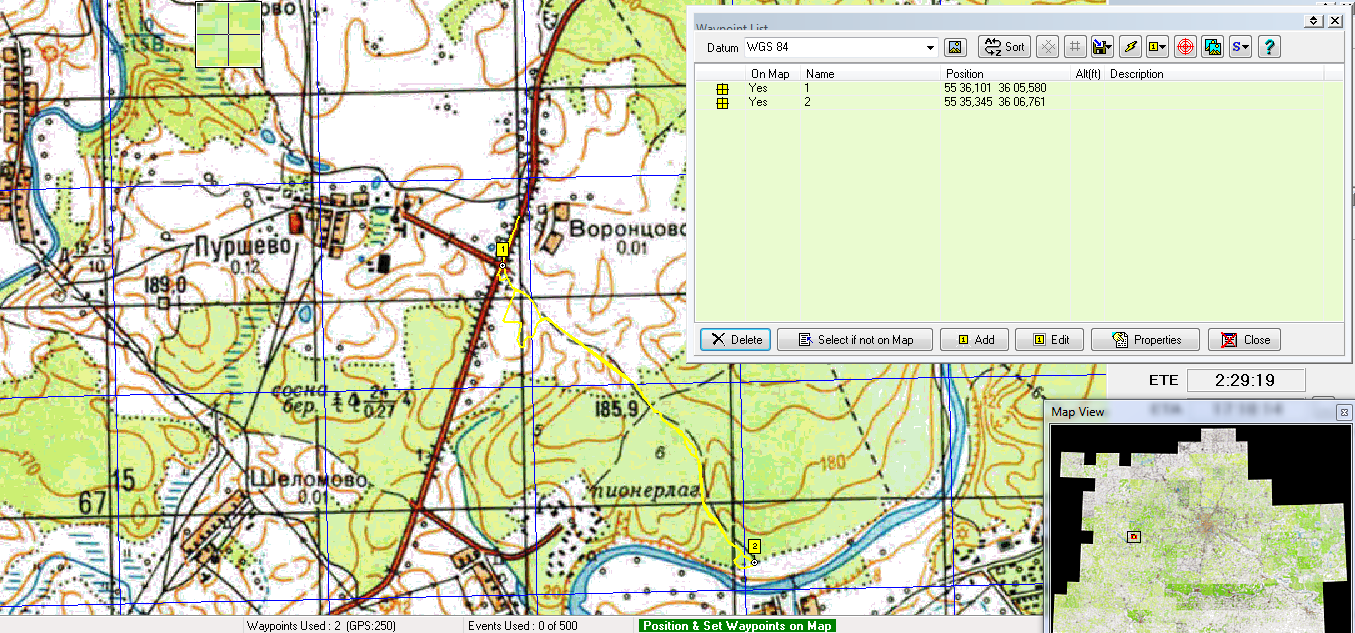The height and width of the screenshot is (633, 1355).
Task: Open the help question mark icon
Action: pyautogui.click(x=1269, y=47)
